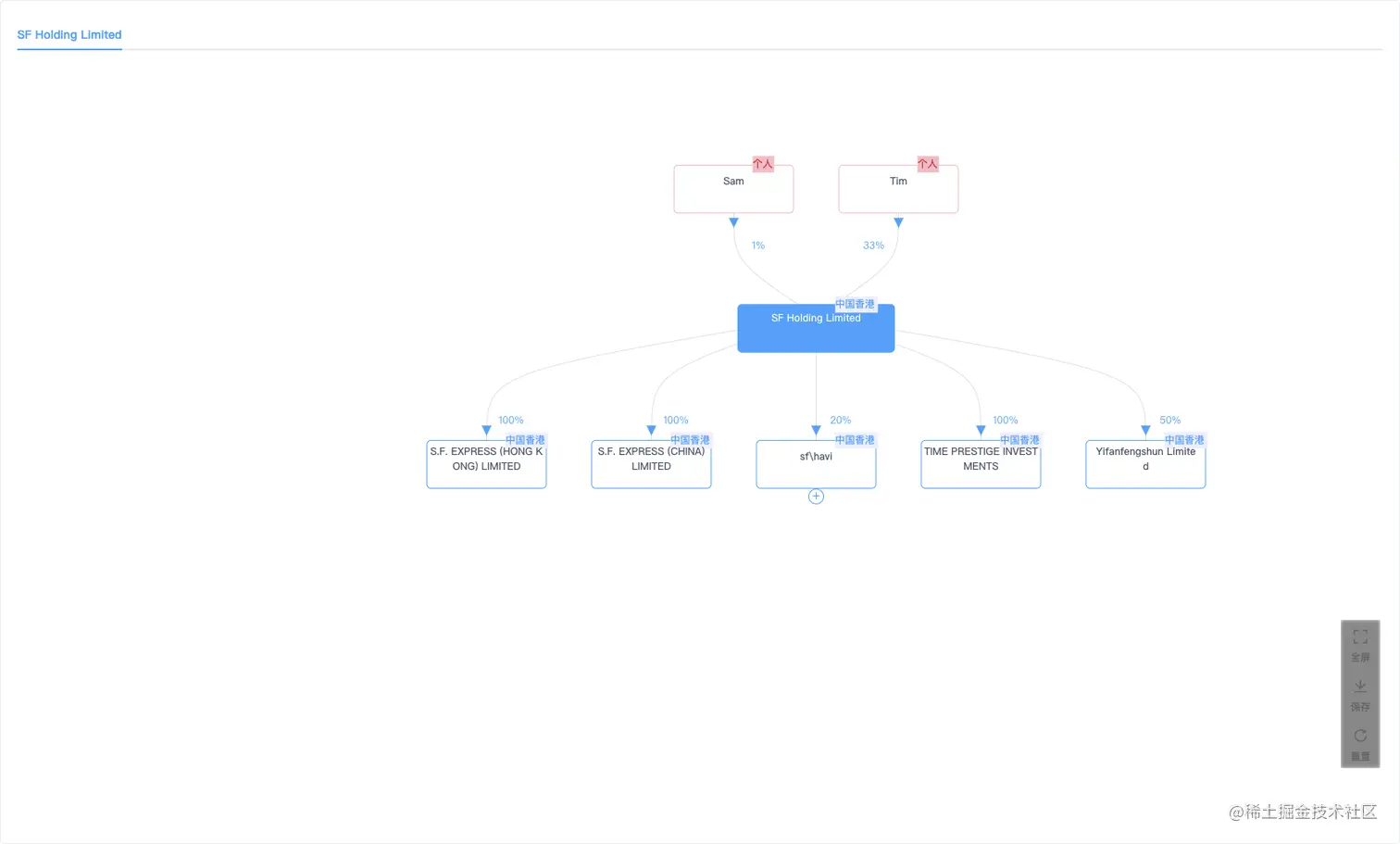The width and height of the screenshot is (1400, 844).
Task: Click the 个人 tag on Tim node
Action: point(928,164)
